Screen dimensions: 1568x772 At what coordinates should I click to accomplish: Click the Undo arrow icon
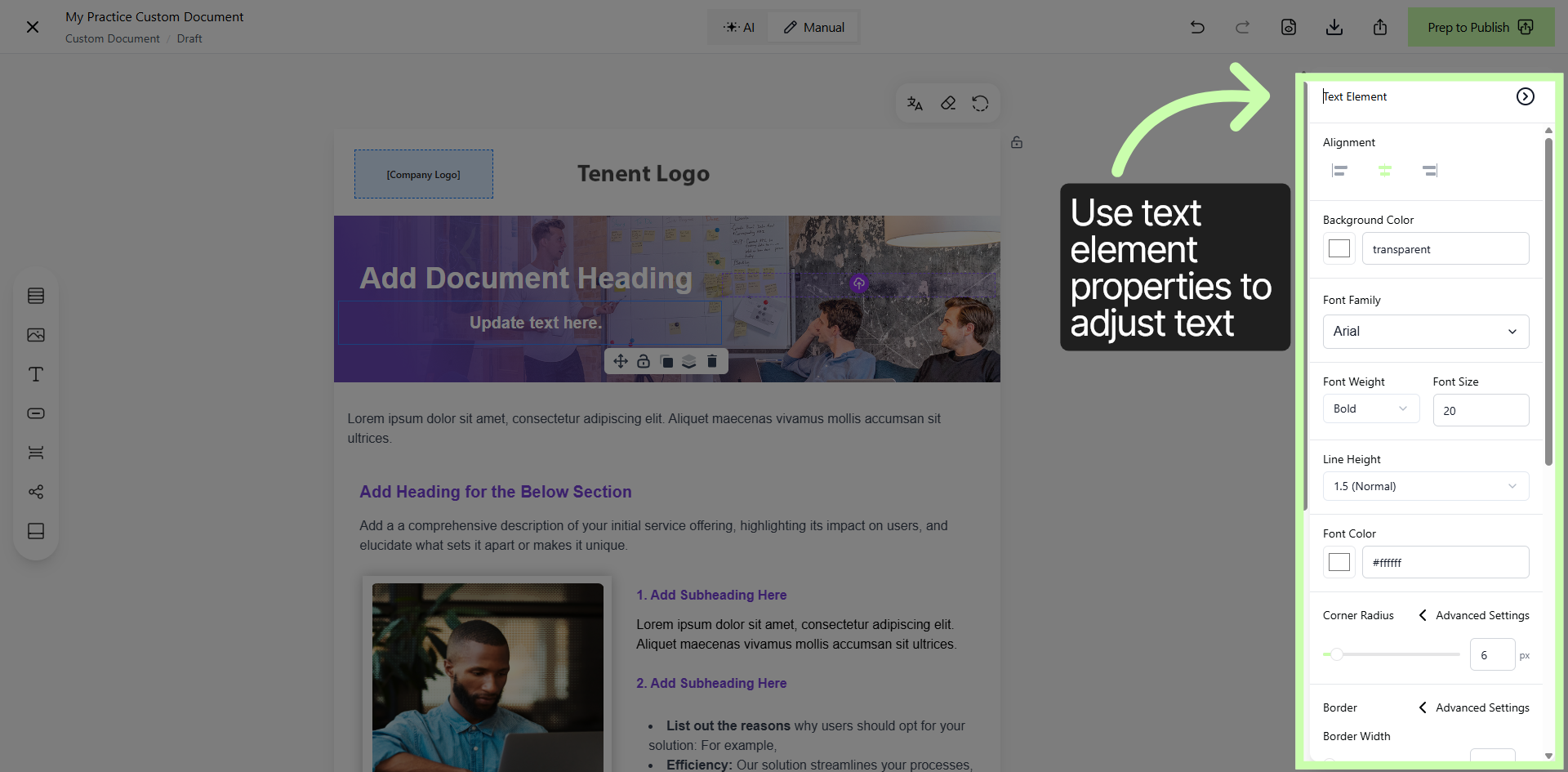pos(1197,27)
